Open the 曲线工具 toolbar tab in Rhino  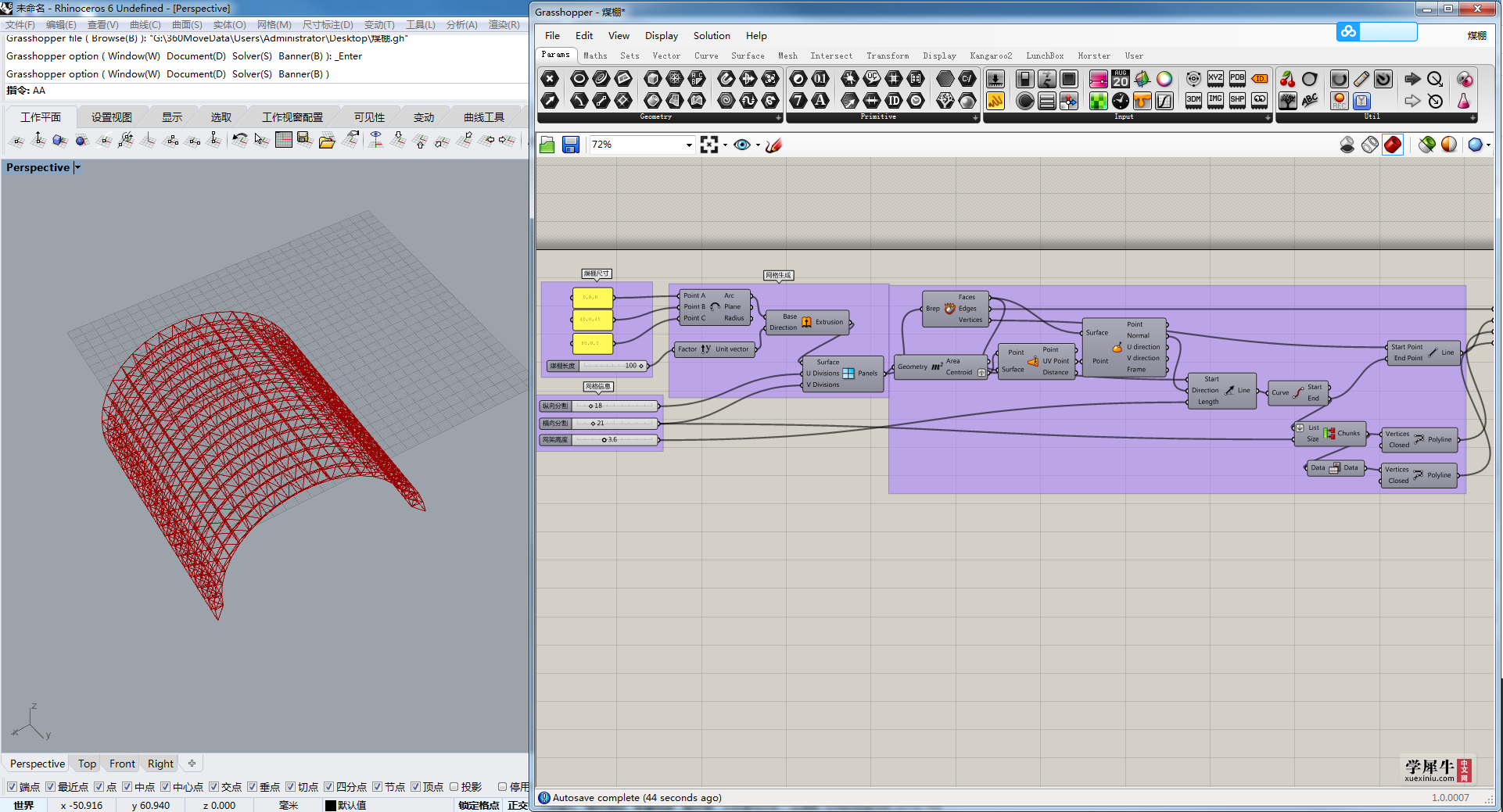[483, 117]
